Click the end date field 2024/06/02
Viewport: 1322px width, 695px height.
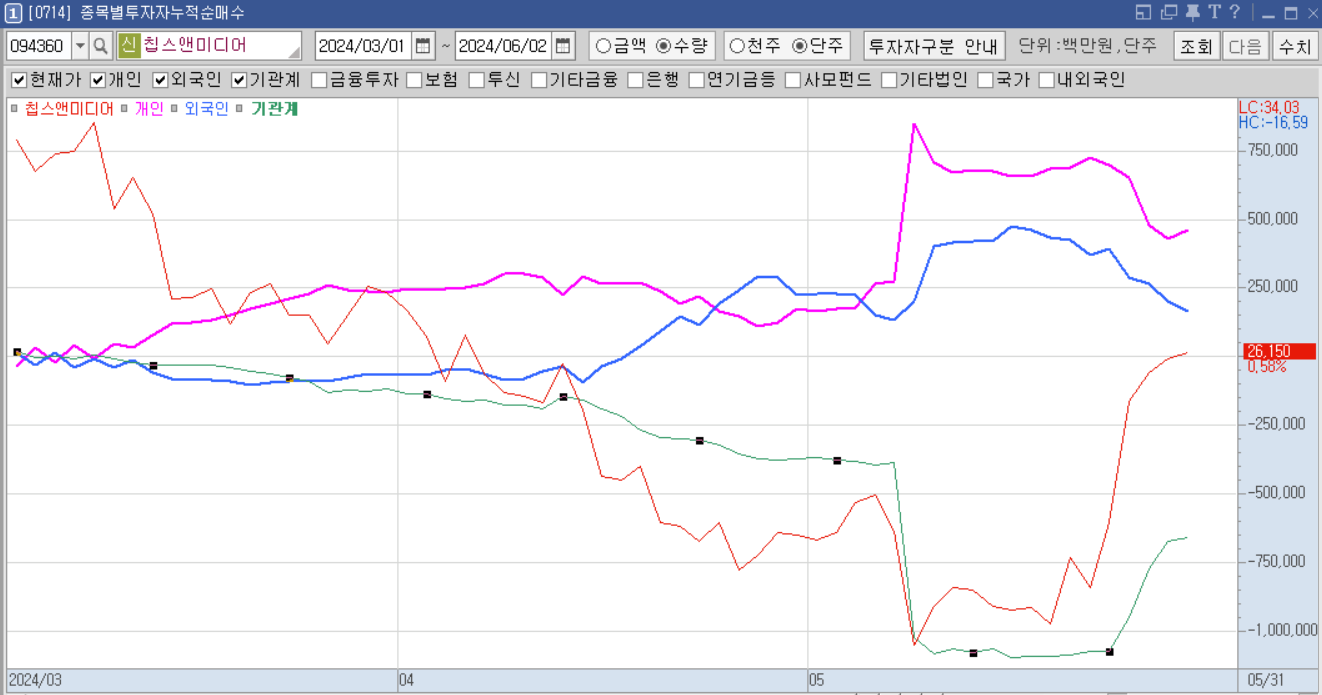click(504, 46)
